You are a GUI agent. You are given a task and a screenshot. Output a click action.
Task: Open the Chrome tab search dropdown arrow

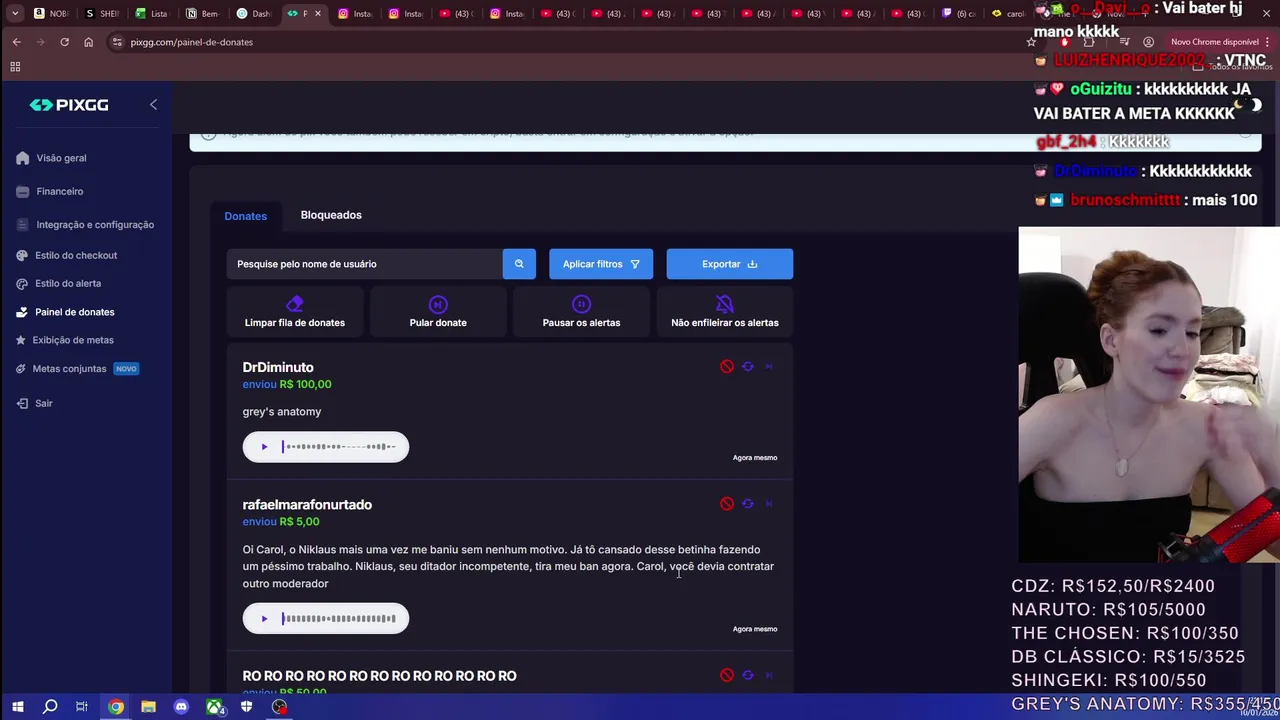pyautogui.click(x=15, y=14)
